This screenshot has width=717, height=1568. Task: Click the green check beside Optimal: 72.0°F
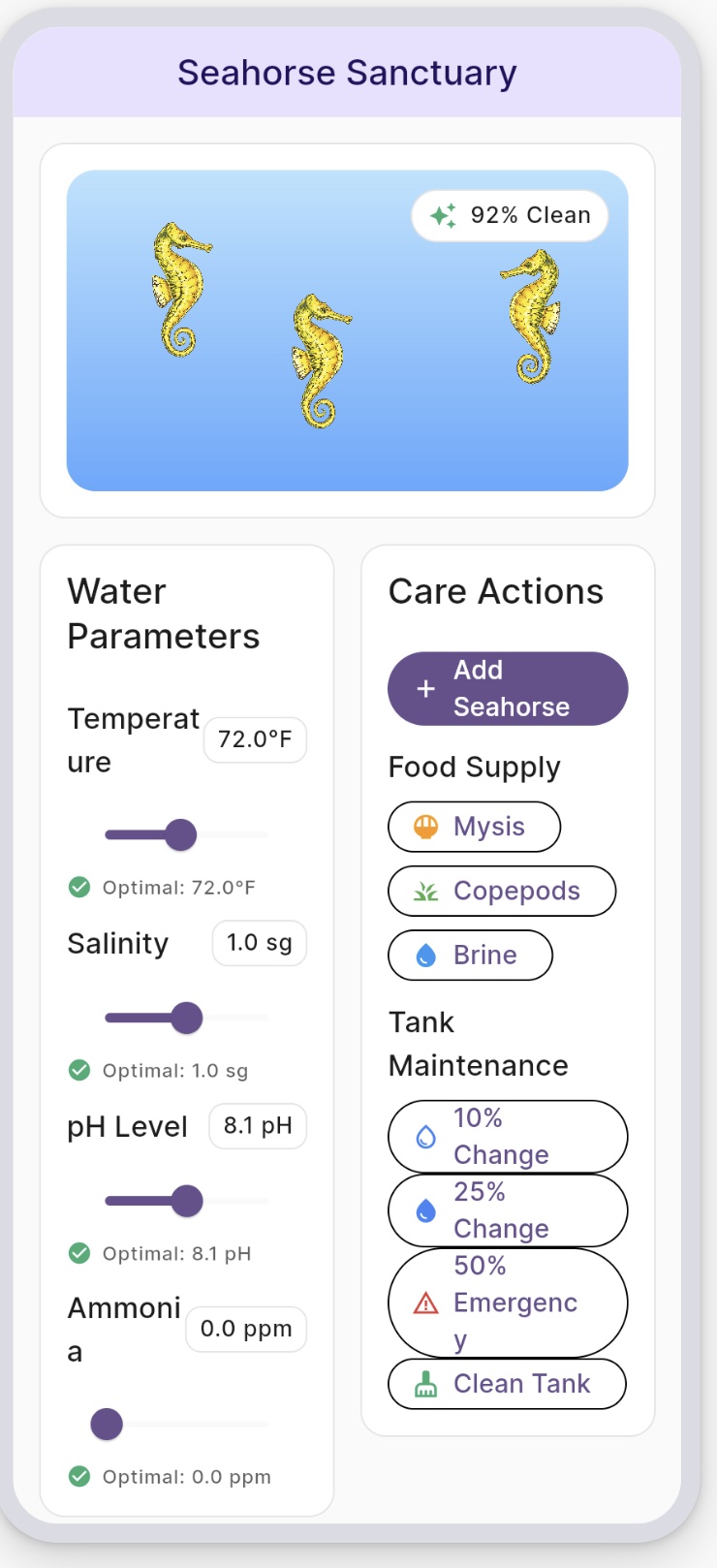coord(79,887)
